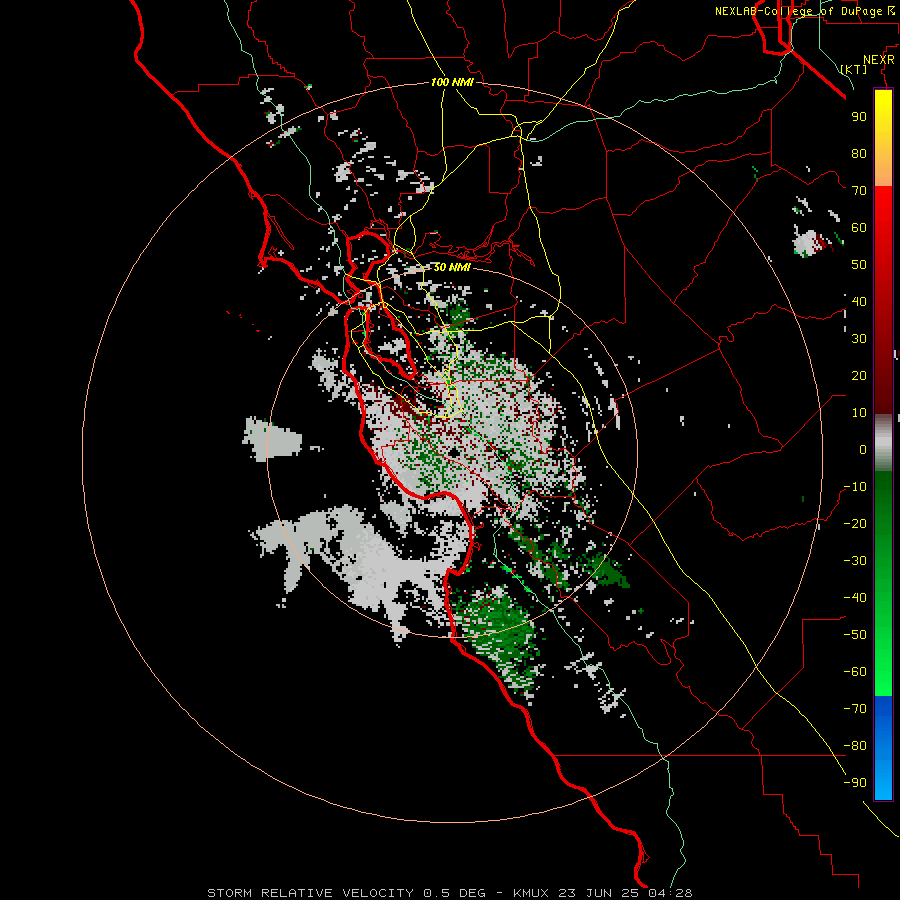900x900 pixels.
Task: Select the positive 40 knot scale value
Action: click(859, 301)
